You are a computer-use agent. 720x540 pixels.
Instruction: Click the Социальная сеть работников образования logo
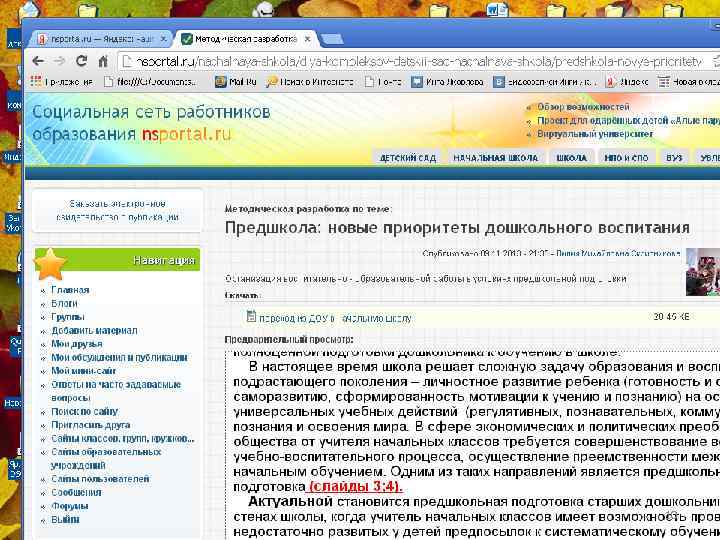pyautogui.click(x=151, y=123)
